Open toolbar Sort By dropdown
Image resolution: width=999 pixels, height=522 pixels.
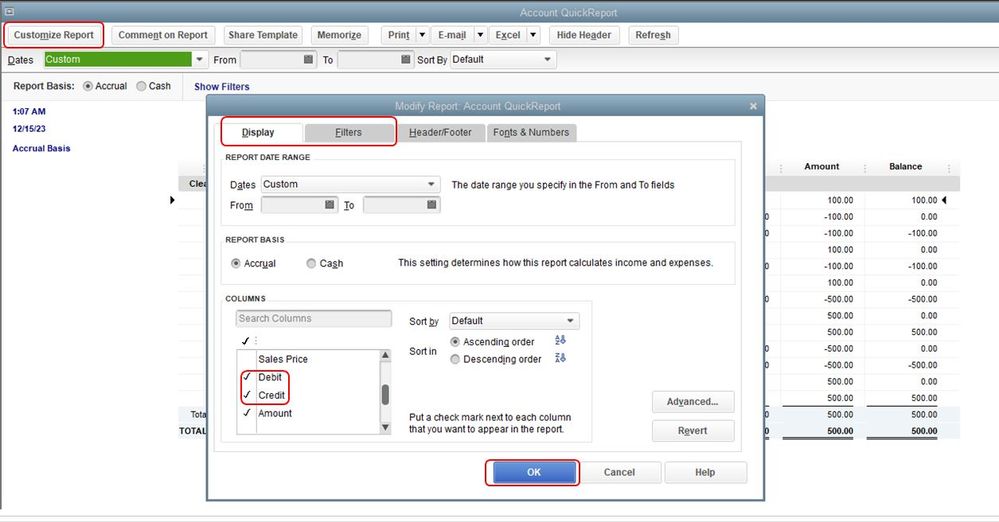coord(547,59)
